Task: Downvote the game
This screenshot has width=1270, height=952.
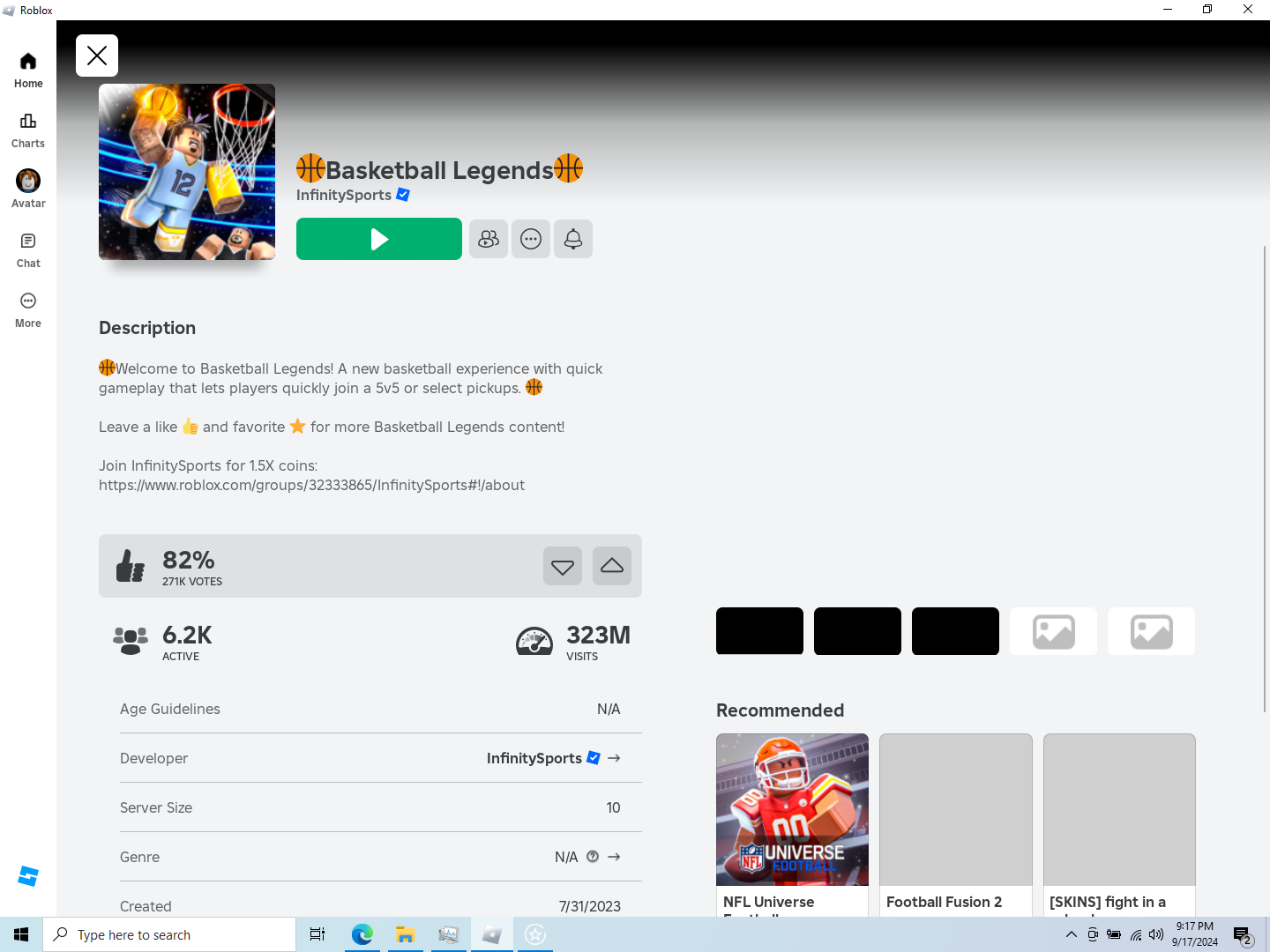Action: coord(563,566)
